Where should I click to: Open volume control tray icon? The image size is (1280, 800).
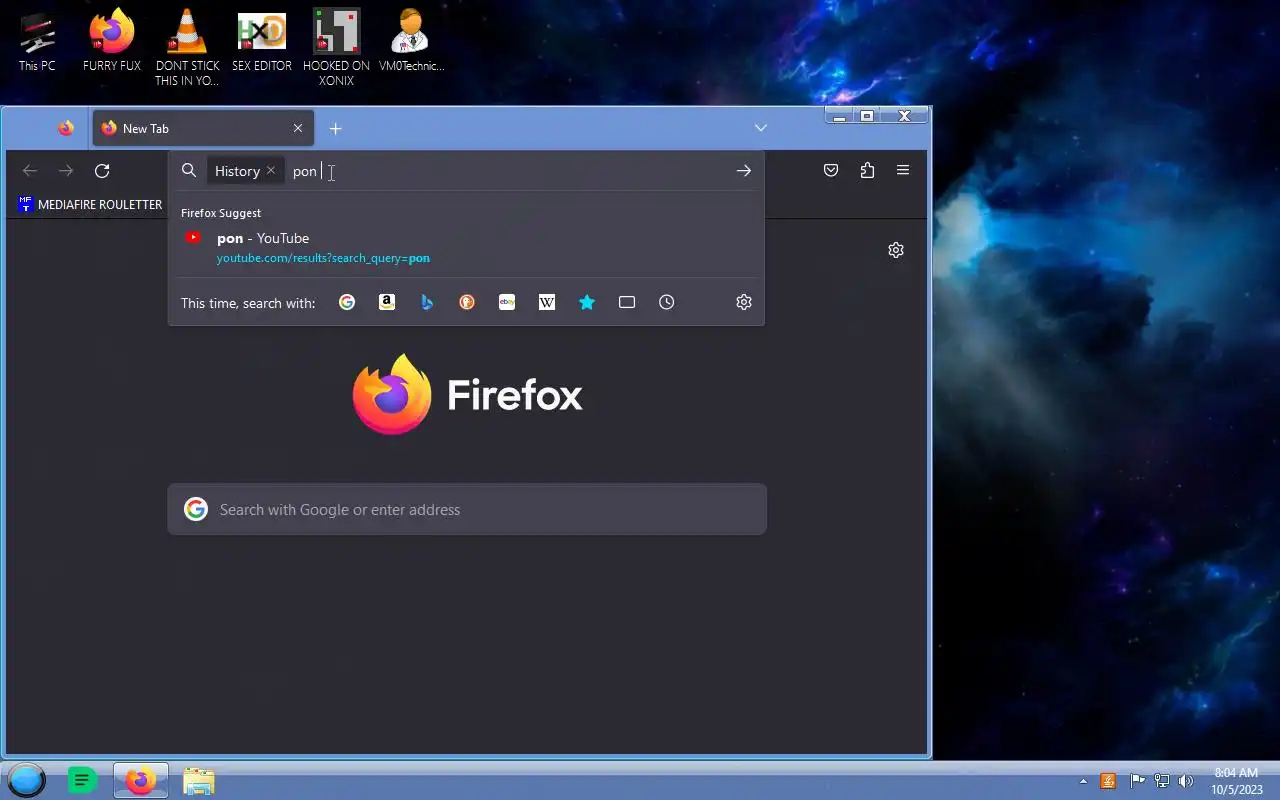click(1186, 781)
